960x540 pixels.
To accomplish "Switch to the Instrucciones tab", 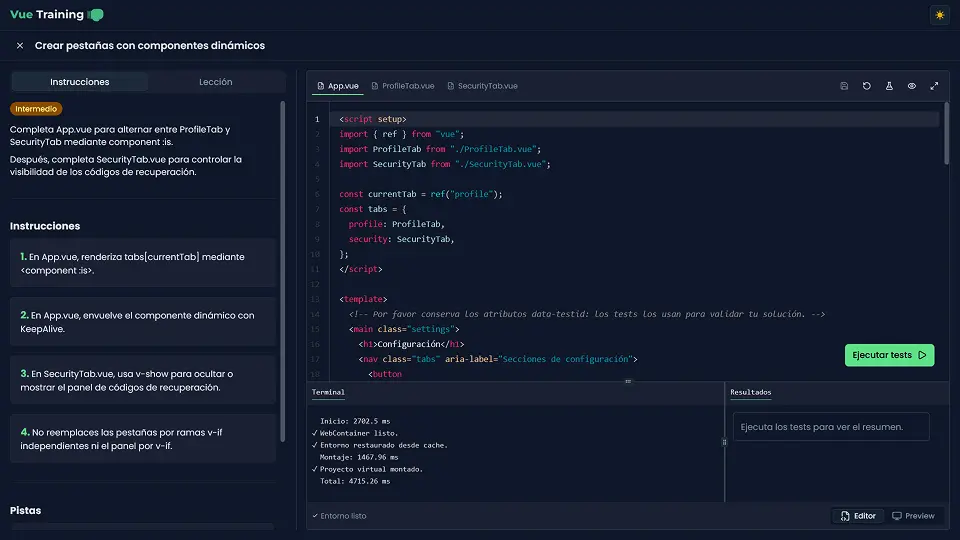I will tap(80, 82).
